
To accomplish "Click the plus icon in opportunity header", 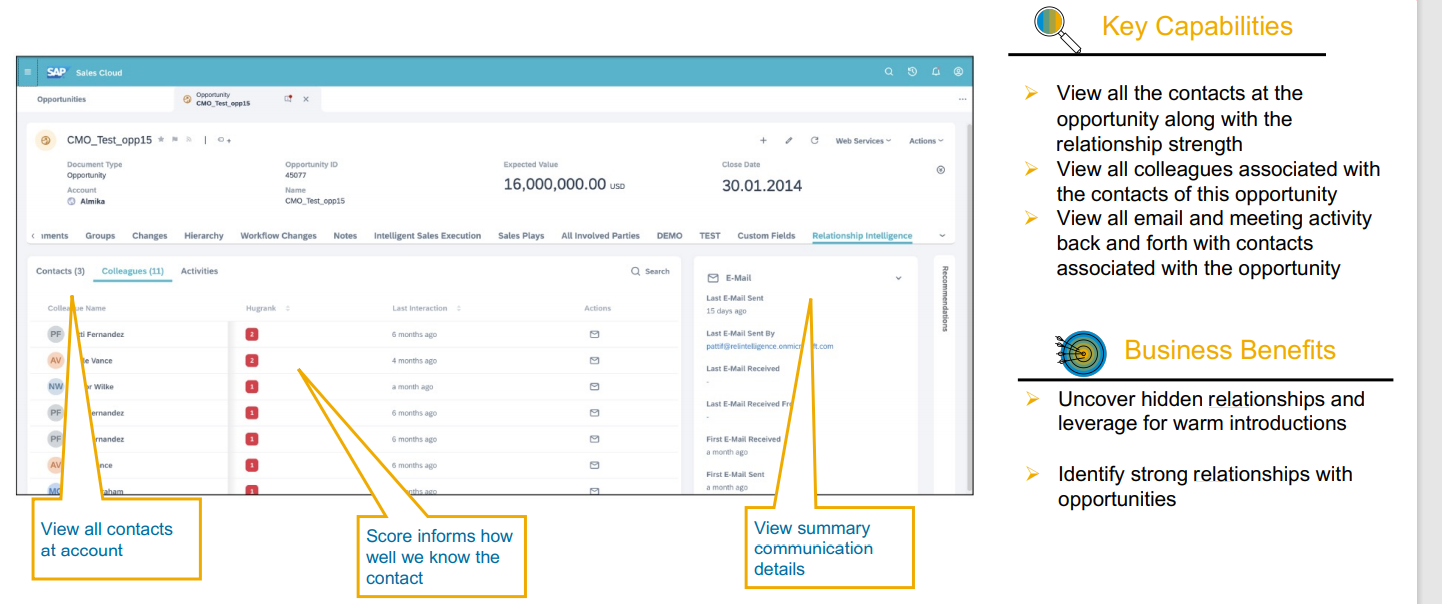I will [763, 141].
